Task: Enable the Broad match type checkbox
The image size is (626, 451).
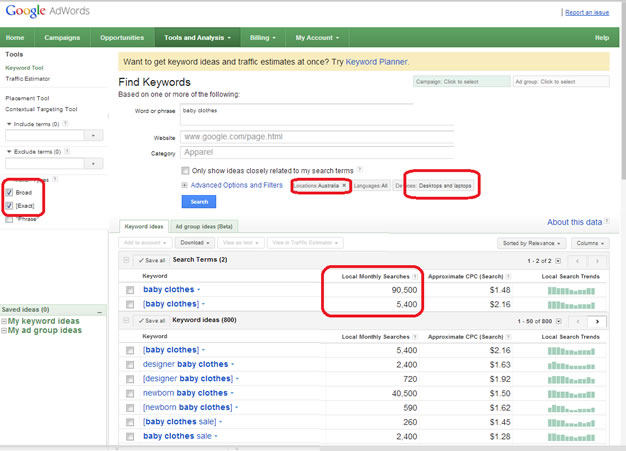Action: pos(9,192)
